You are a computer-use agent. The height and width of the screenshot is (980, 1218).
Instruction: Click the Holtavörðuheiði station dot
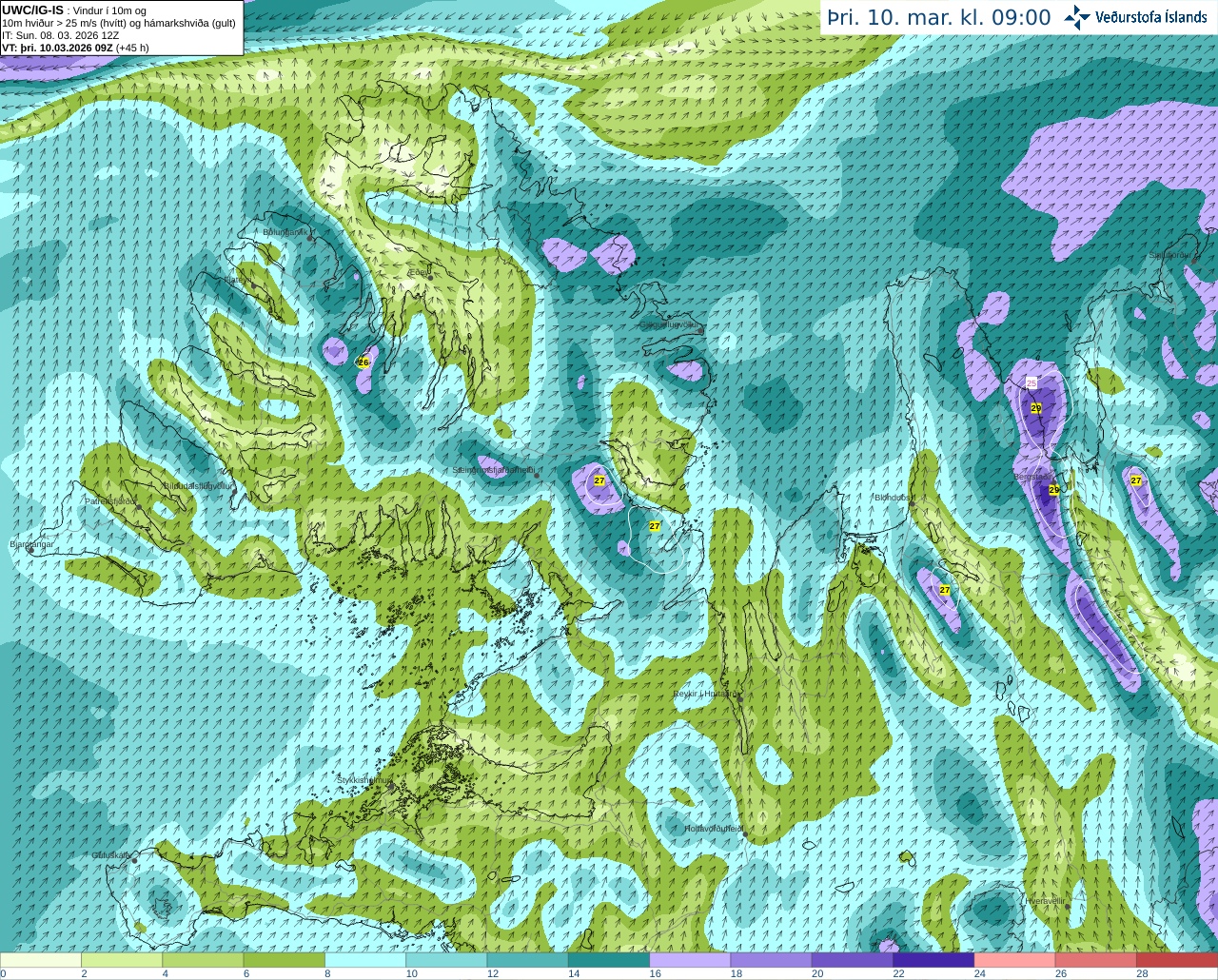(745, 835)
